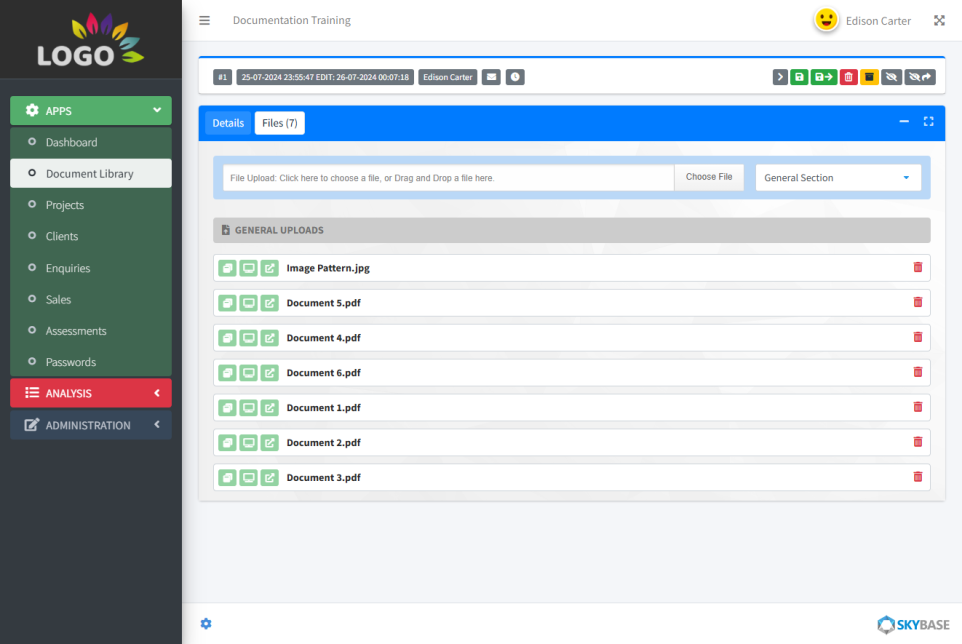Click the Document 4.pdf file name
This screenshot has height=644, width=962.
[323, 338]
